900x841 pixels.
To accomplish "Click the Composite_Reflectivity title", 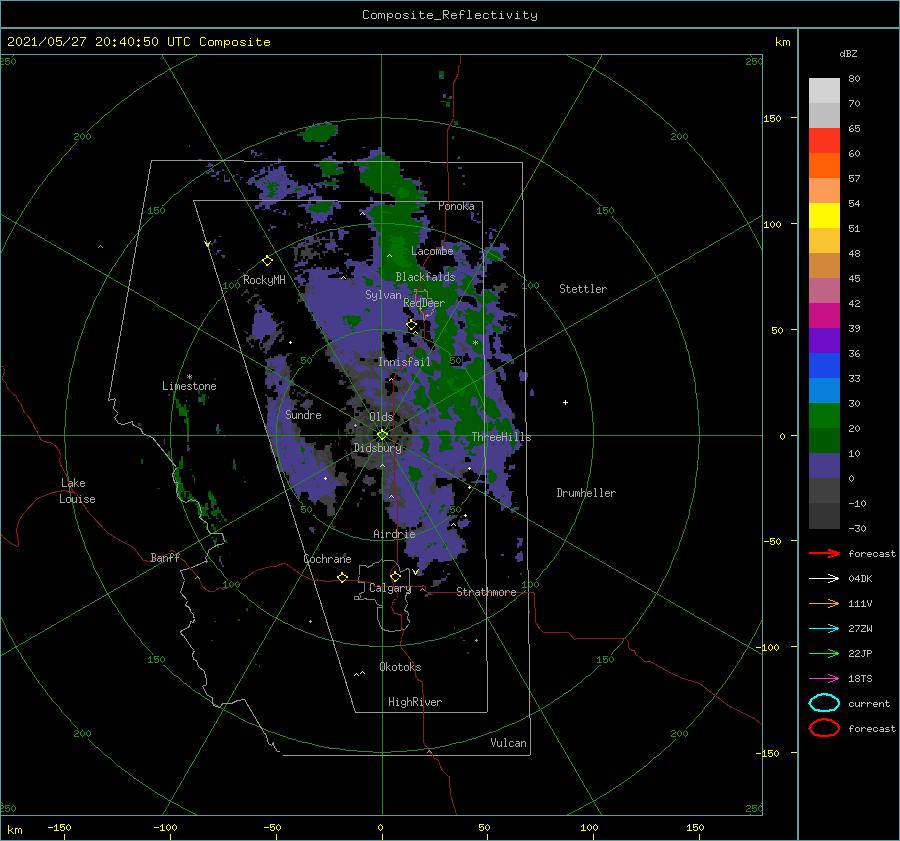I will tap(450, 15).
